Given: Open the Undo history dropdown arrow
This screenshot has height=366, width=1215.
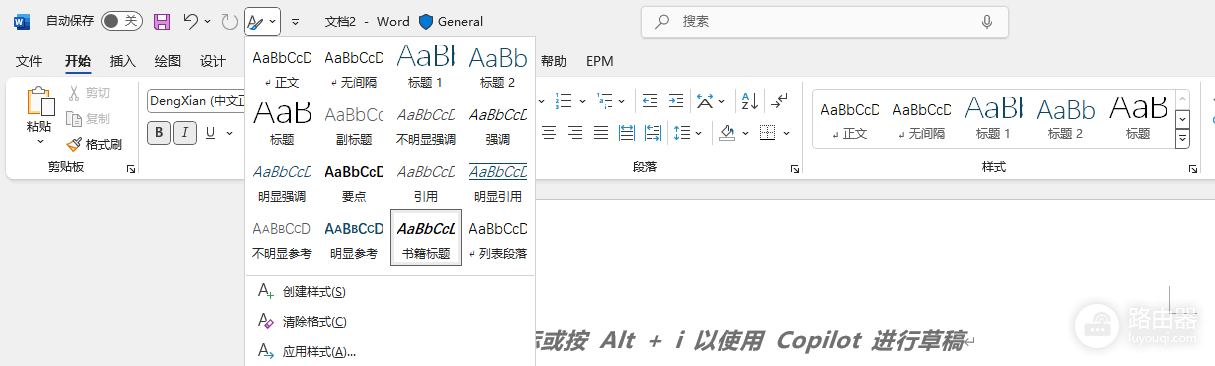Looking at the screenshot, I should pyautogui.click(x=207, y=21).
